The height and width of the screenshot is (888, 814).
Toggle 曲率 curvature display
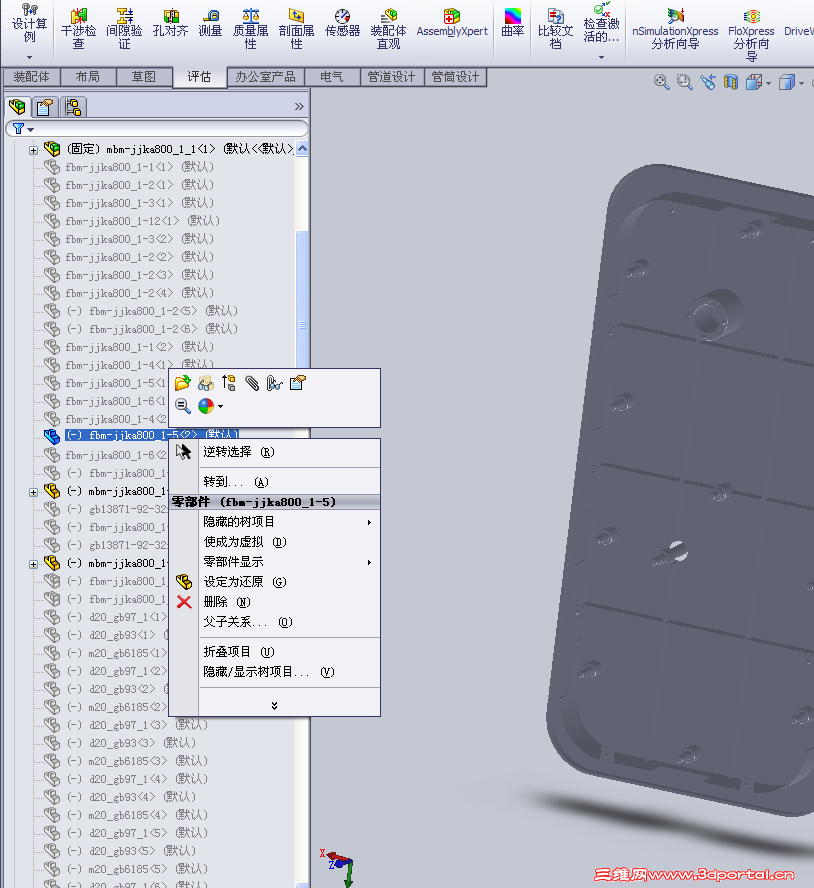coord(513,23)
